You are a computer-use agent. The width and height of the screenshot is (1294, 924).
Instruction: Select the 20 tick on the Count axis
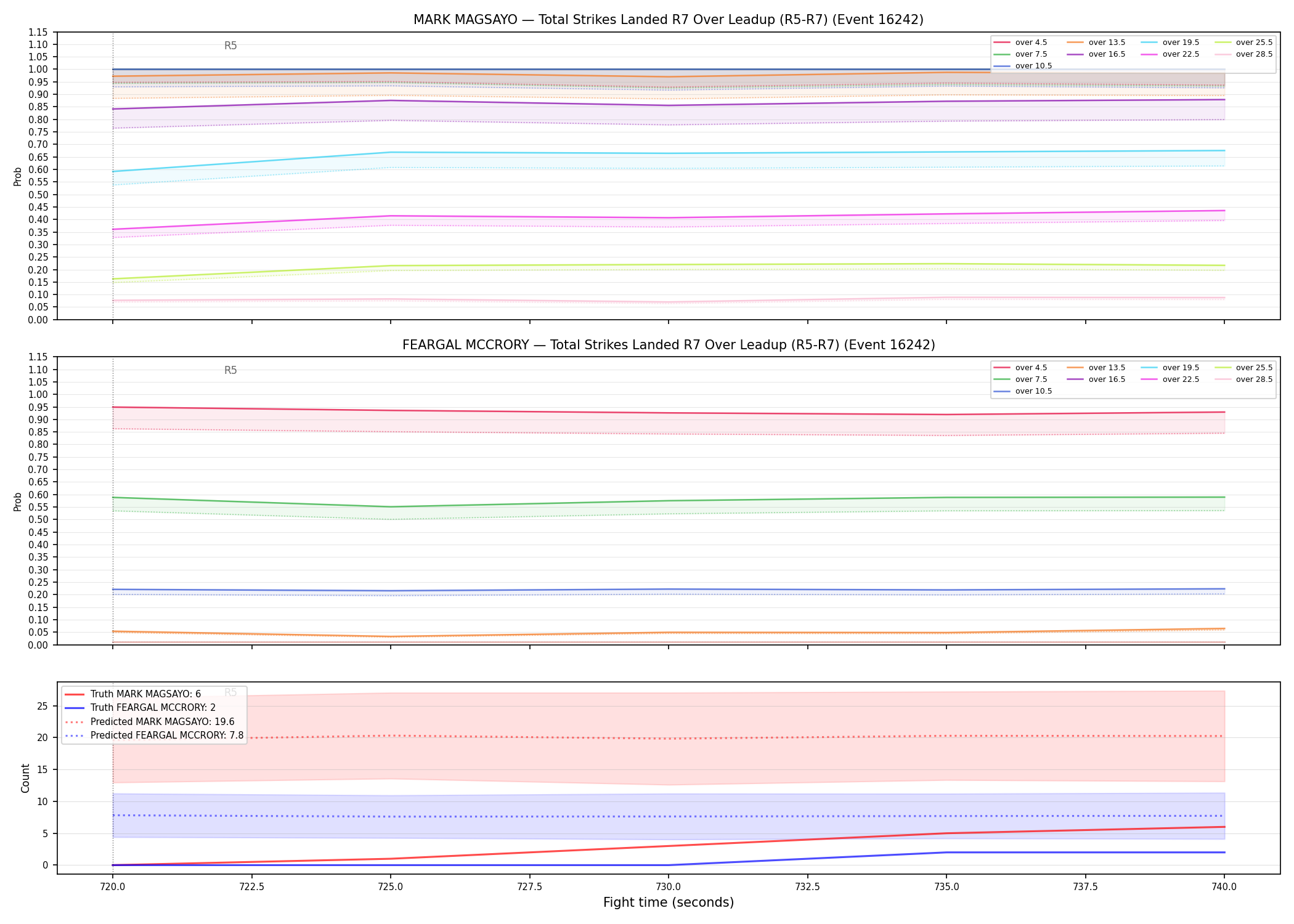pyautogui.click(x=43, y=738)
